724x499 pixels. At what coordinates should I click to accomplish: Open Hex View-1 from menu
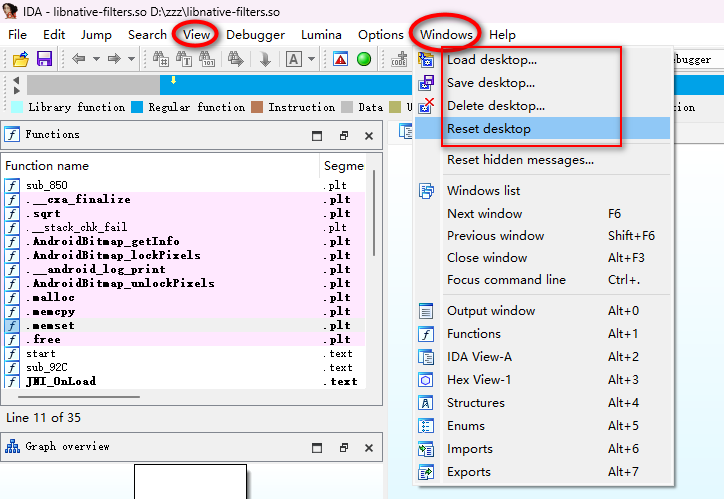[542, 380]
